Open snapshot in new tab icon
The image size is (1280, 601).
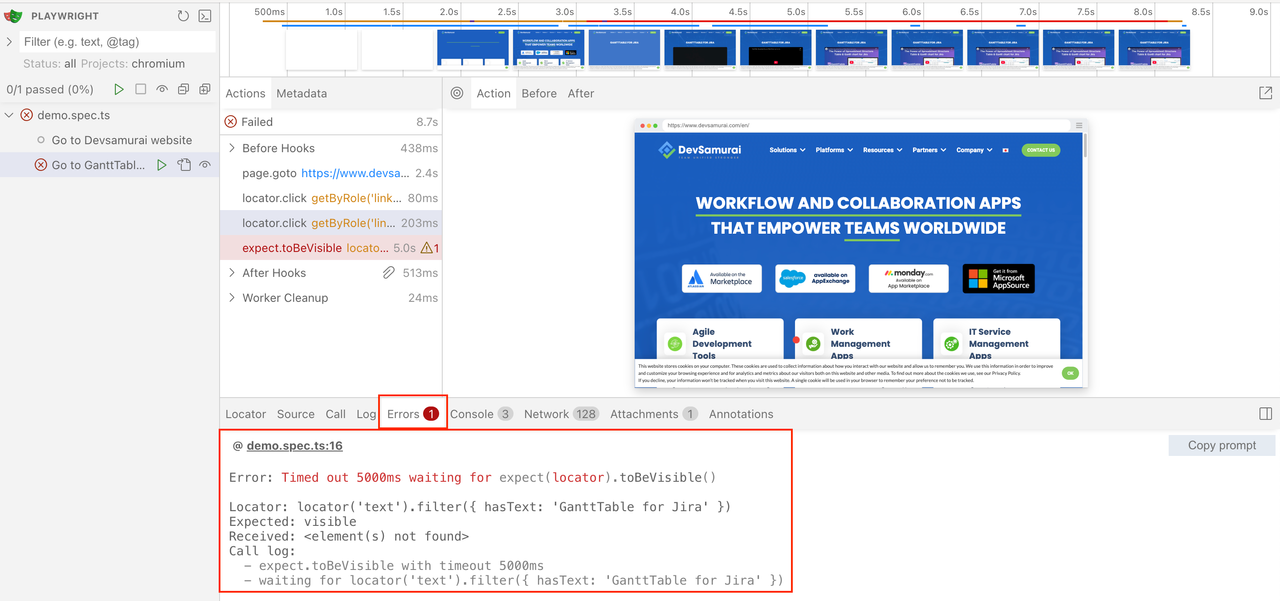click(x=1265, y=93)
